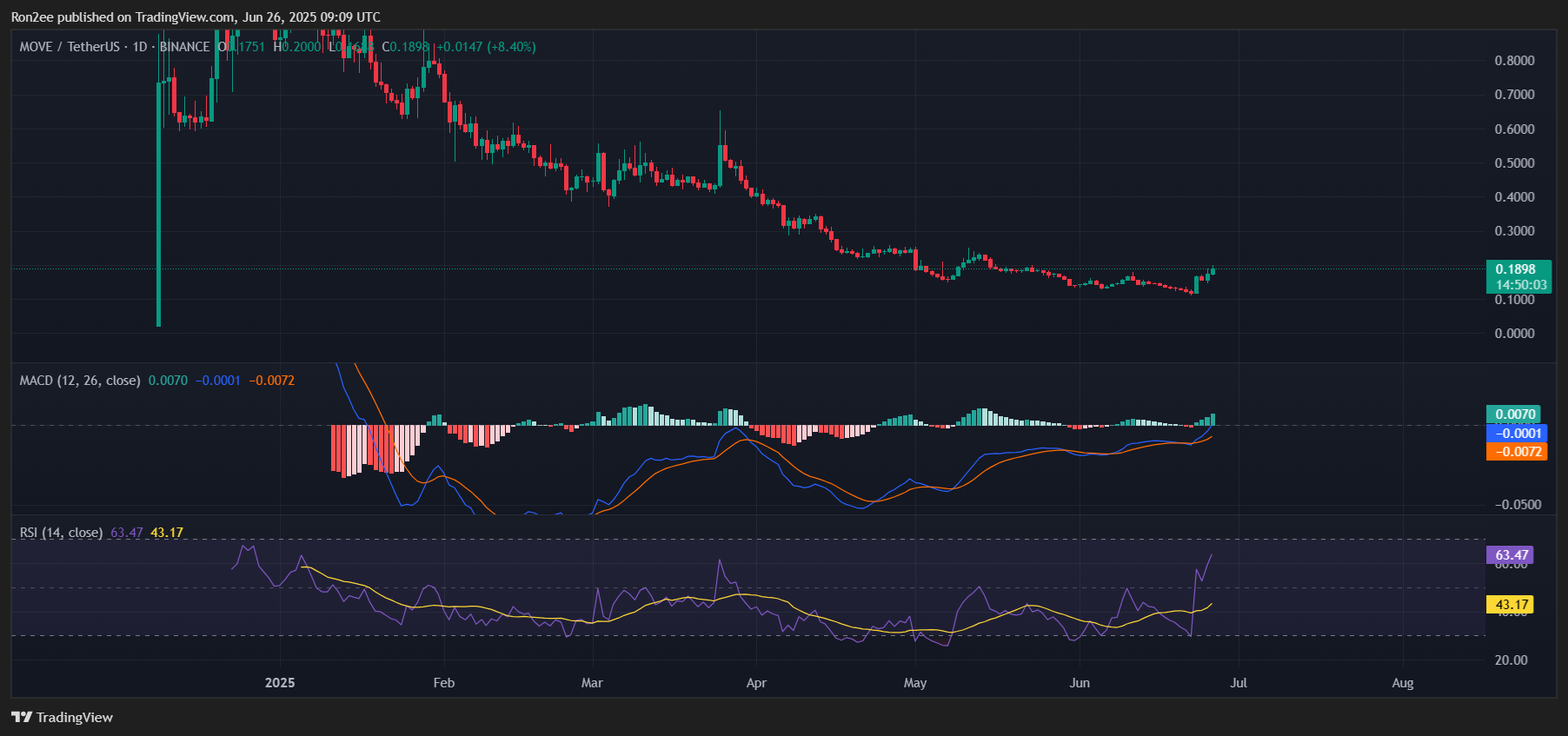The image size is (1568, 736).
Task: Click blue -0.0001 MACD tag on right axis
Action: point(1517,433)
